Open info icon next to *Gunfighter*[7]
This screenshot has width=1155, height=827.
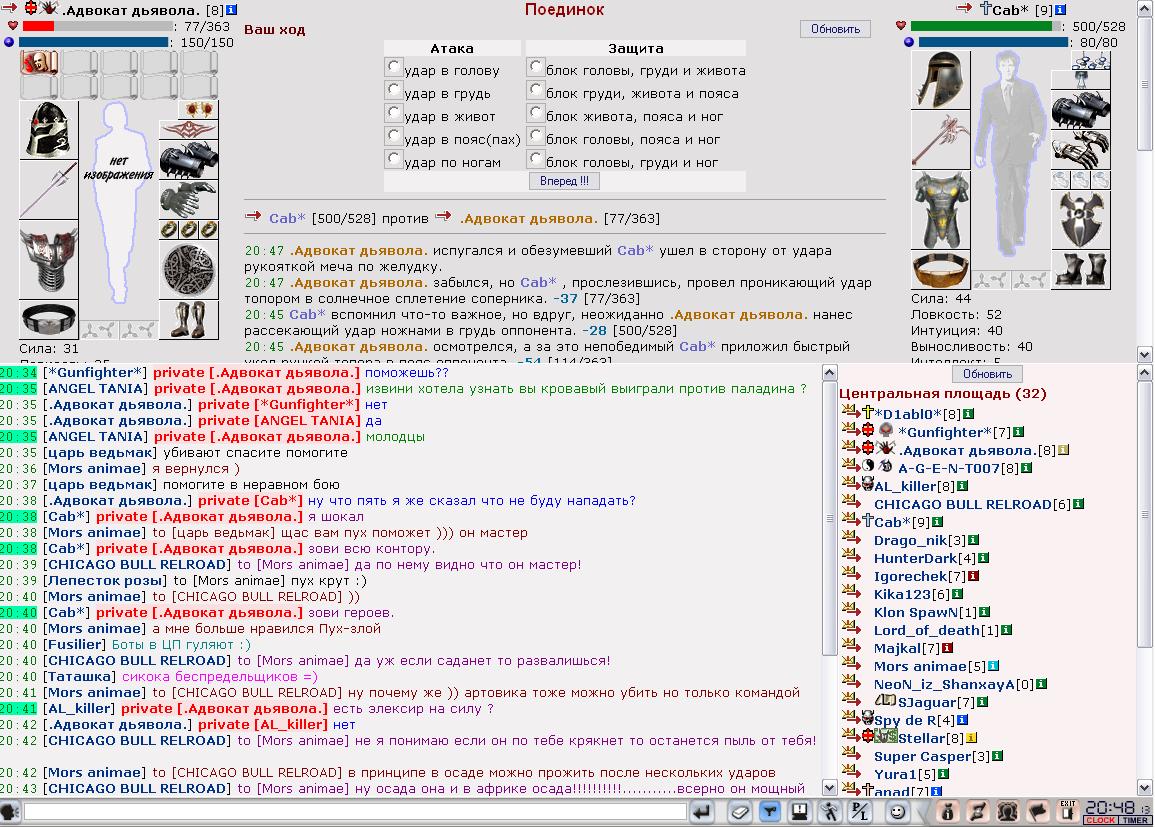tap(1018, 432)
